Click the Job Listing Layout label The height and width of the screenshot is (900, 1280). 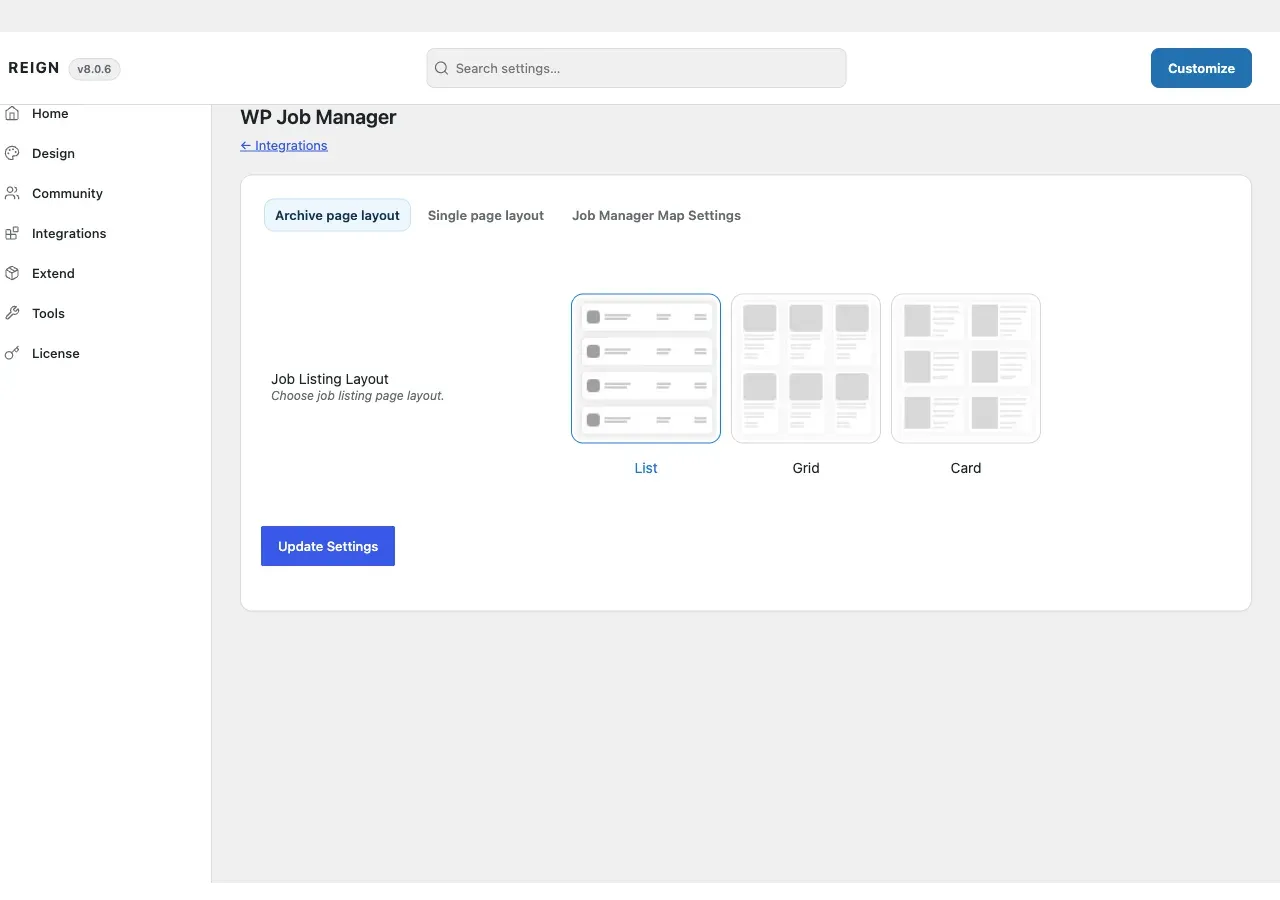[330, 379]
